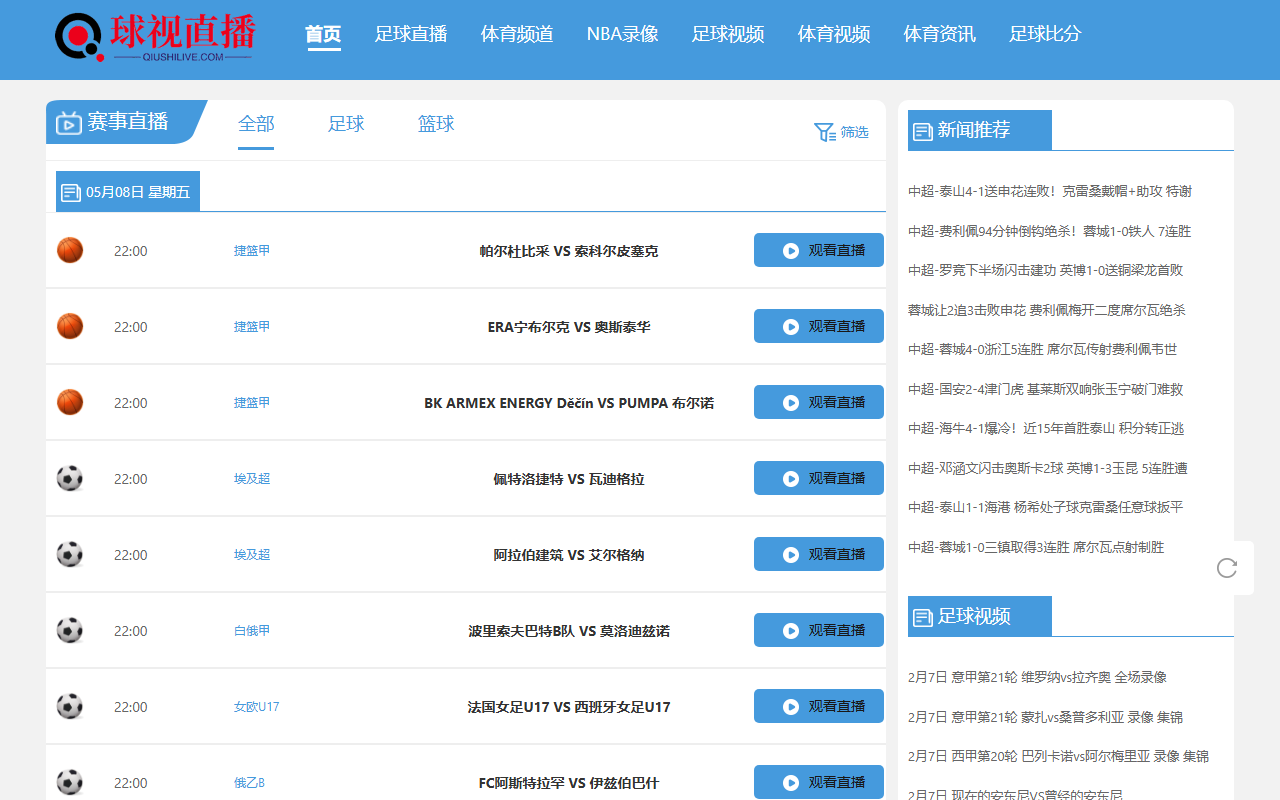Open match 法国女足U17 VS 西班牙女足U17
The width and height of the screenshot is (1280, 800).
(x=569, y=707)
